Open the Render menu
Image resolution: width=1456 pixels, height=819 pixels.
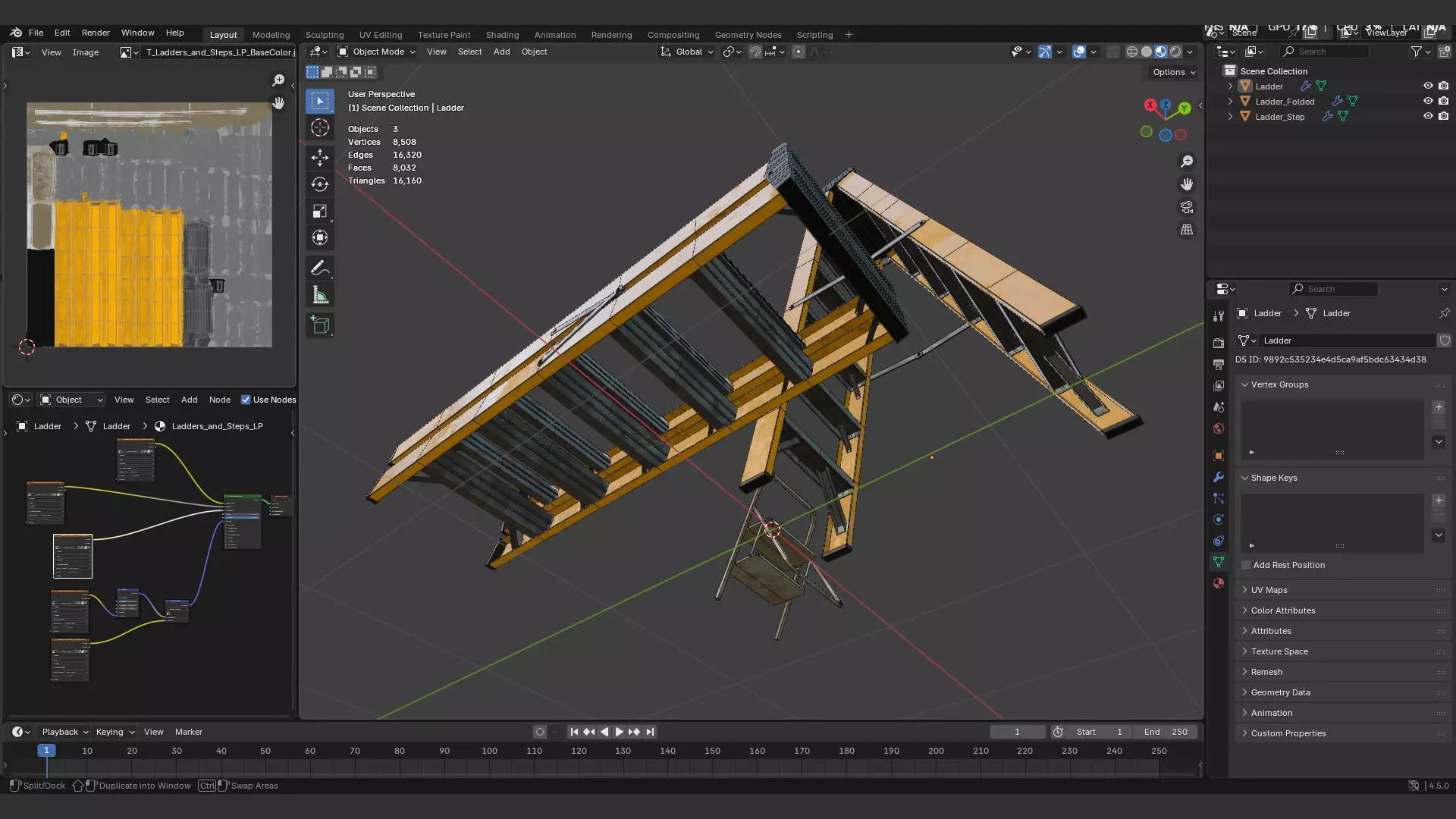96,33
